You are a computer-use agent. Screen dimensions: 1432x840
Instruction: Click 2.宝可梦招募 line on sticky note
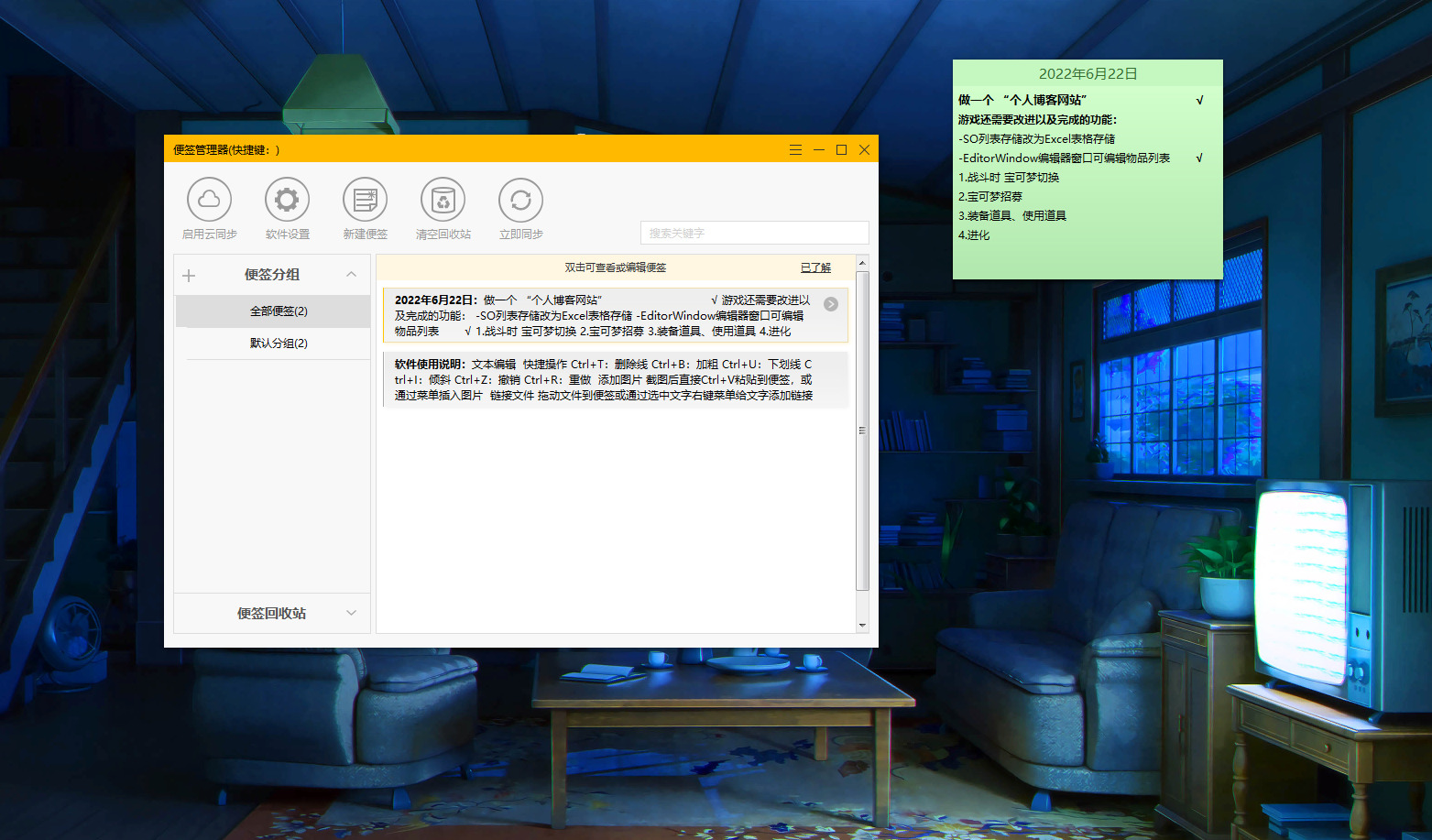pyautogui.click(x=990, y=196)
